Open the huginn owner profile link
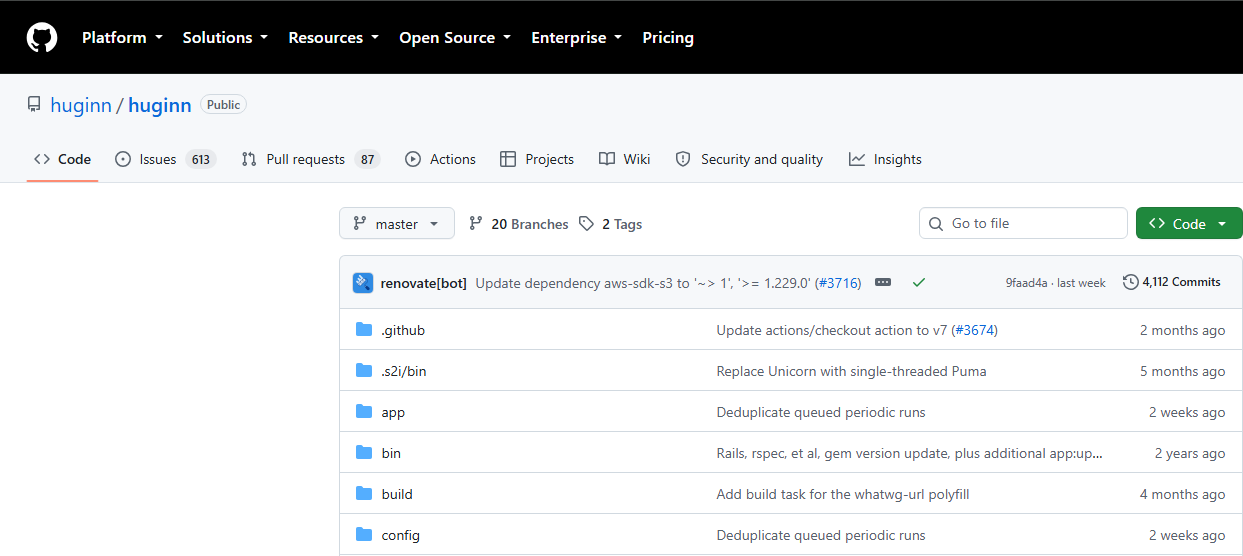 coord(81,105)
